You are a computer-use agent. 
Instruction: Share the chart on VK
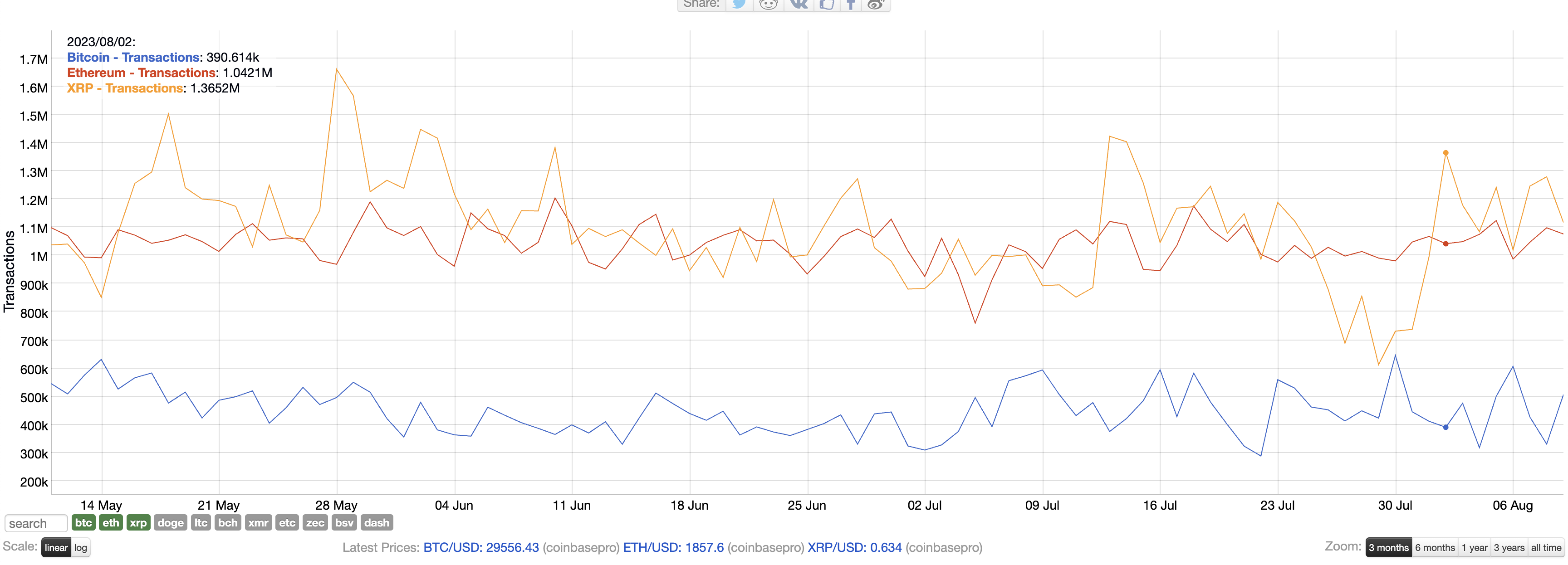tap(799, 5)
